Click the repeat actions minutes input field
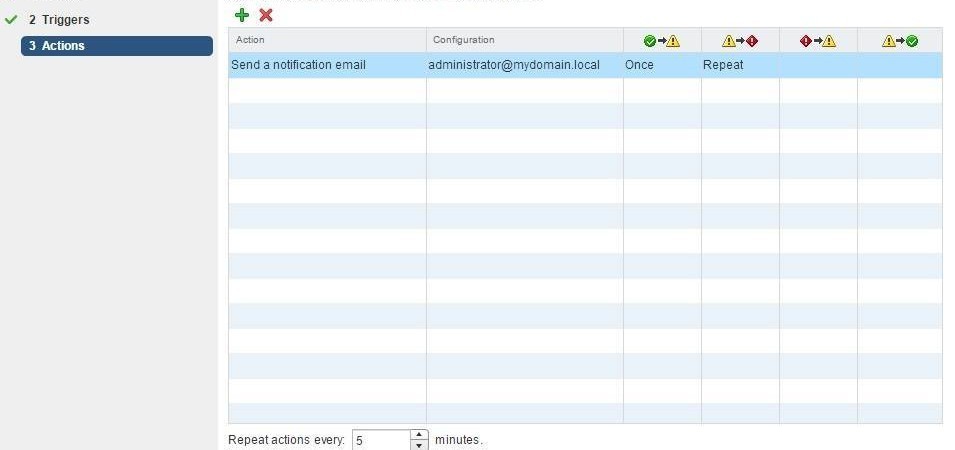This screenshot has width=955, height=450. (381, 440)
